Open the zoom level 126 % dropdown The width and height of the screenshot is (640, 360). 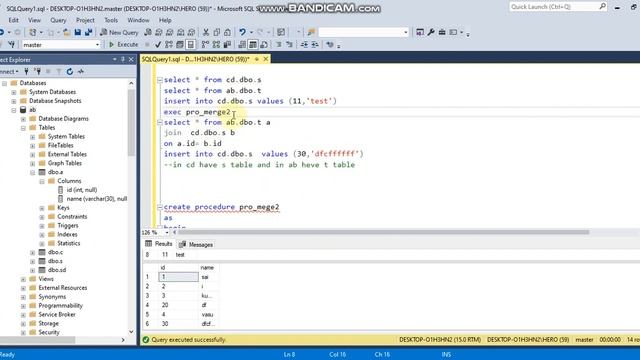tap(167, 232)
